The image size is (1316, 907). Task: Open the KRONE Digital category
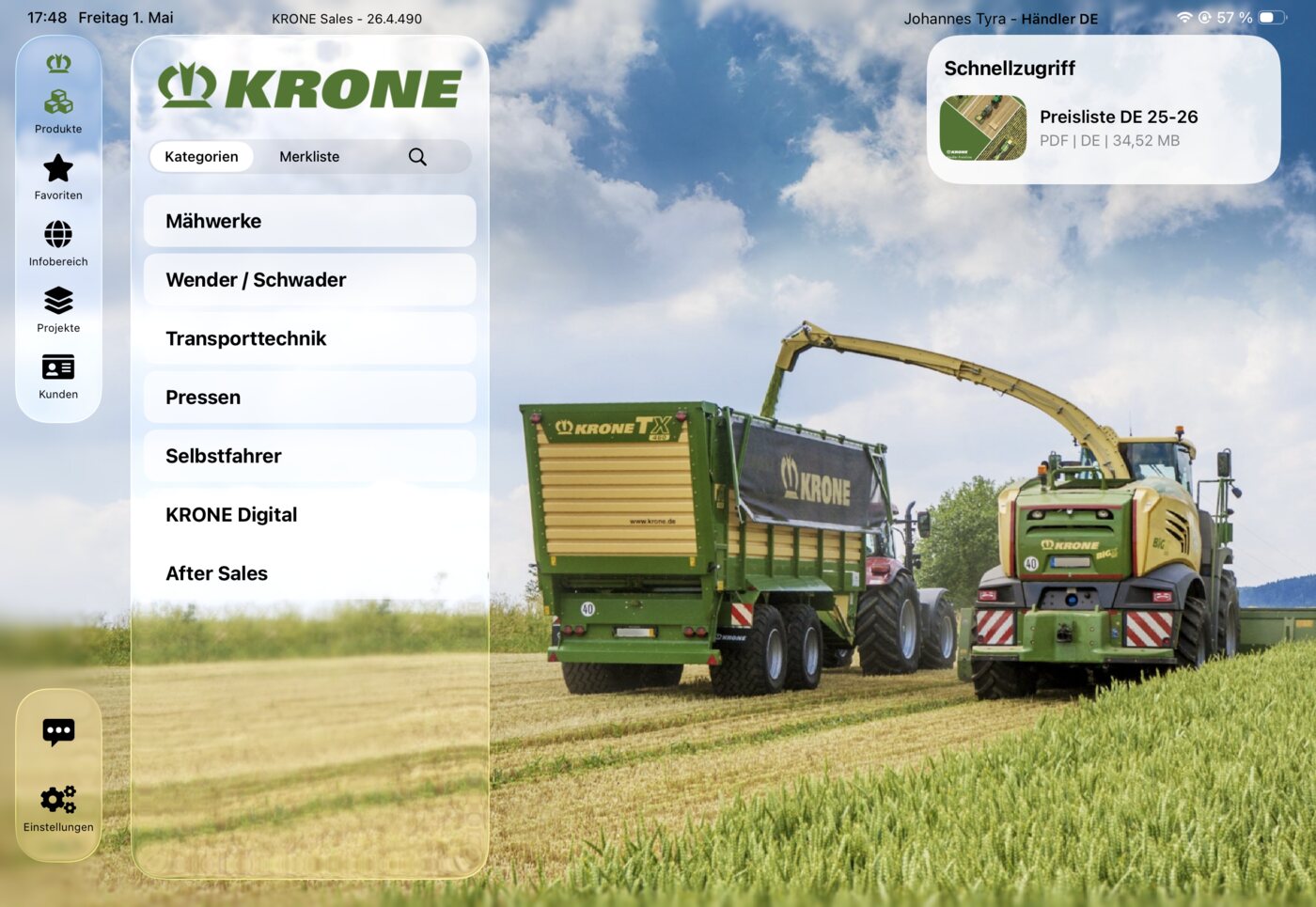pos(310,515)
